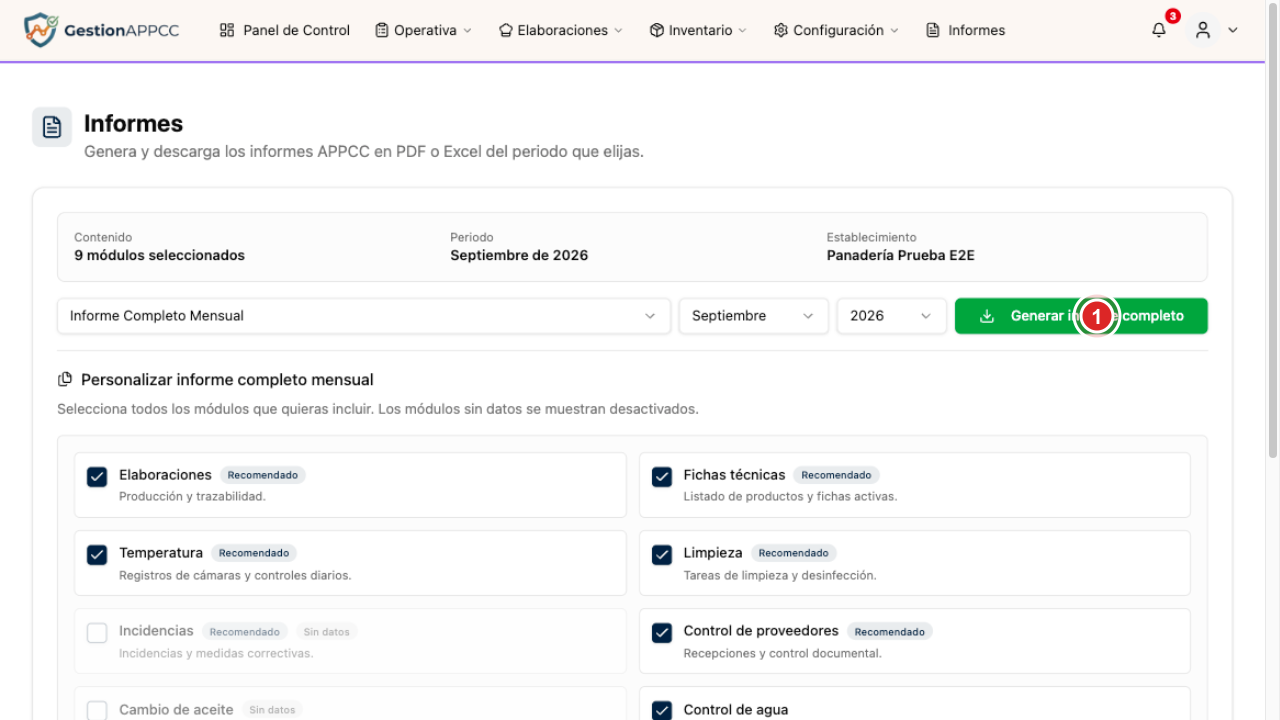The height and width of the screenshot is (720, 1280).
Task: Open the Septiembre month dropdown
Action: point(754,316)
